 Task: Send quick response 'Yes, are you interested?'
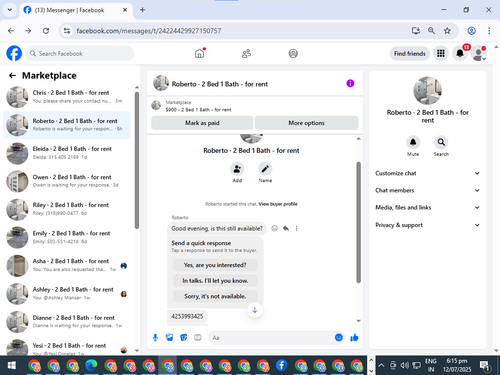(x=215, y=265)
